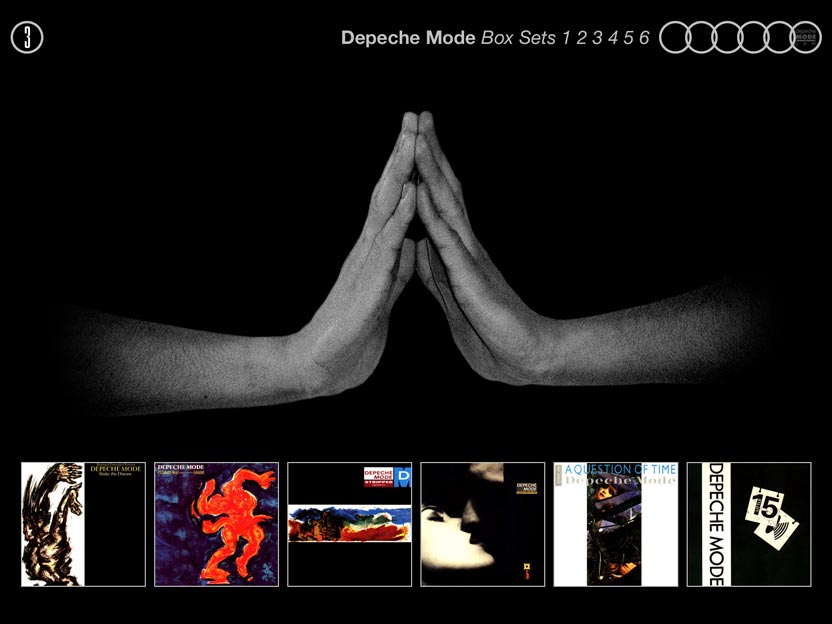832x624 pixels.
Task: Click the first empty circle icon
Action: pos(675,37)
